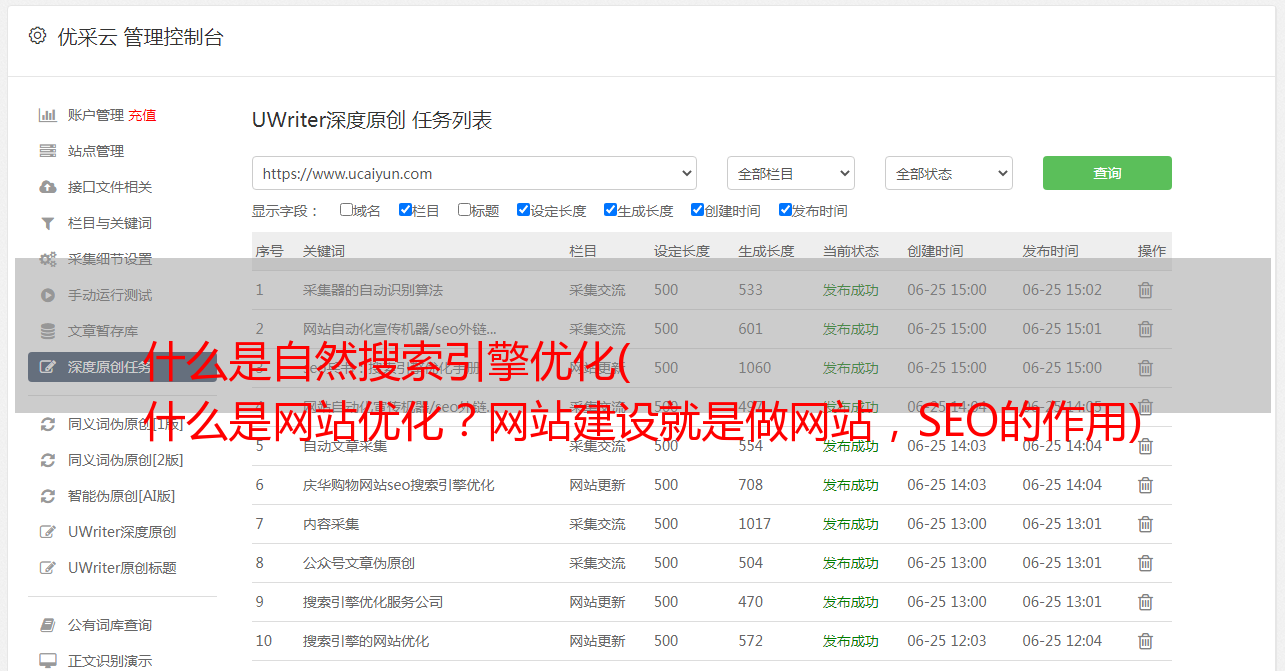Delete row 1 using its trash icon
The width and height of the screenshot is (1285, 671).
tap(1145, 290)
